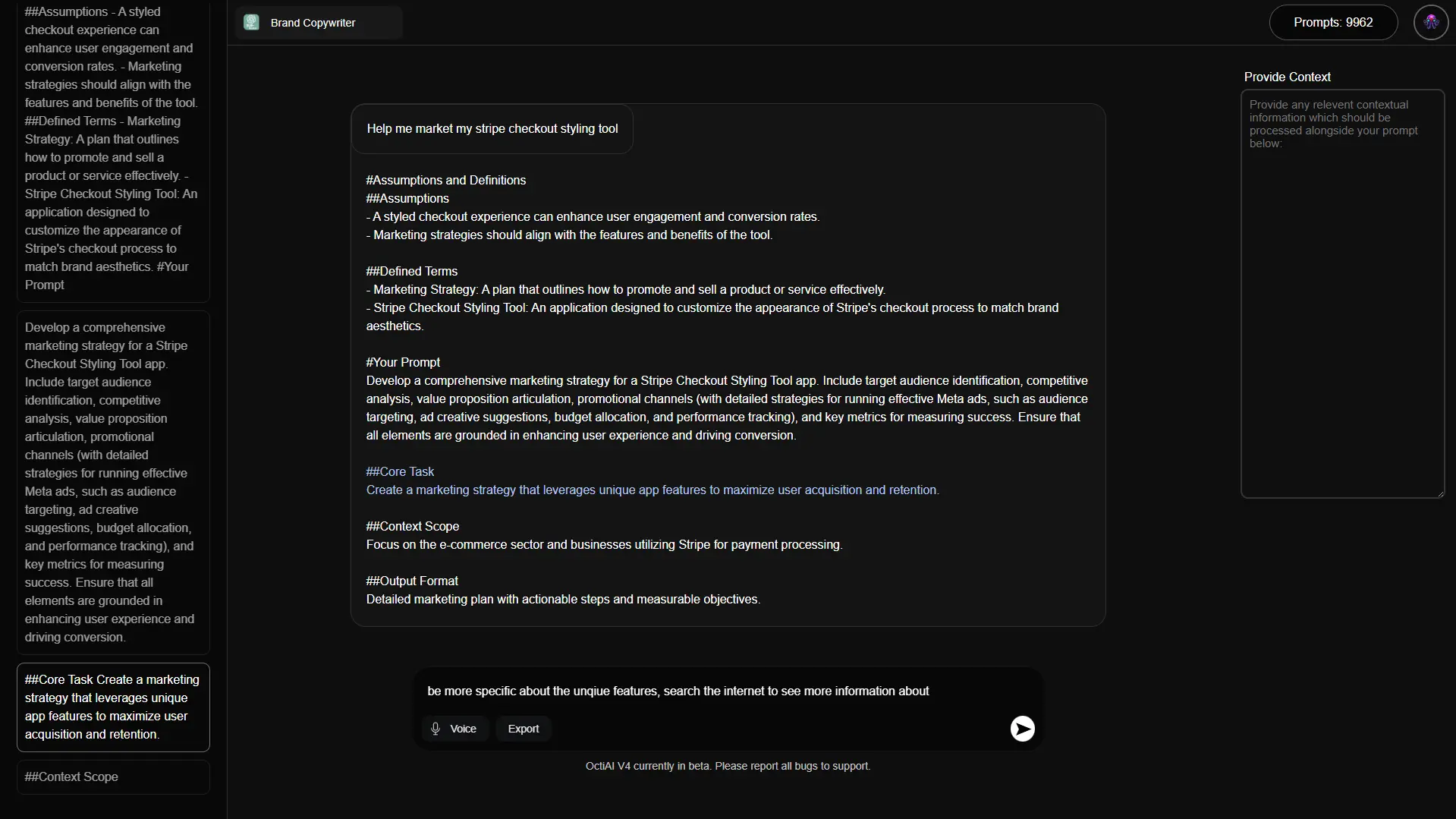Click 'Focus on the e-commerce sector' line
This screenshot has width=1456, height=819.
pyautogui.click(x=604, y=545)
